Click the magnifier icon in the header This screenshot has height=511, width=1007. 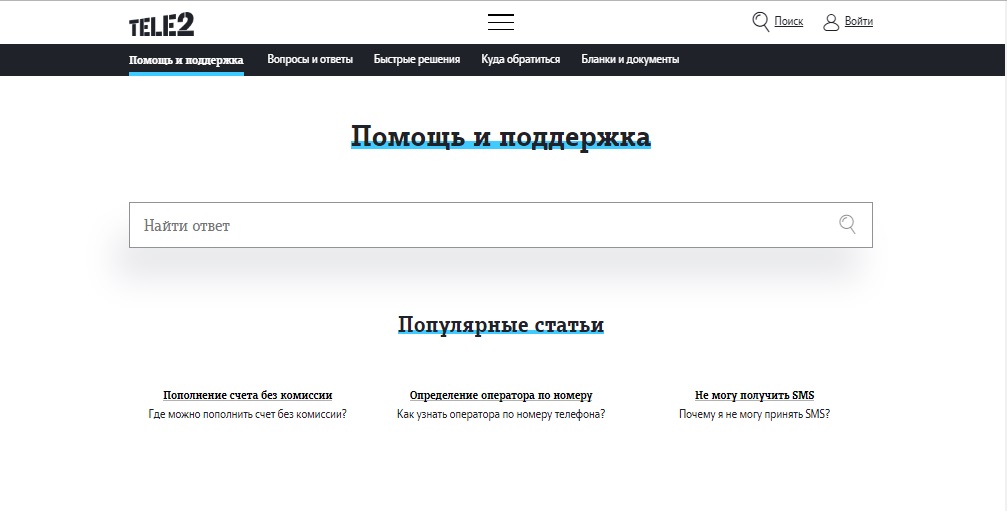tap(761, 21)
